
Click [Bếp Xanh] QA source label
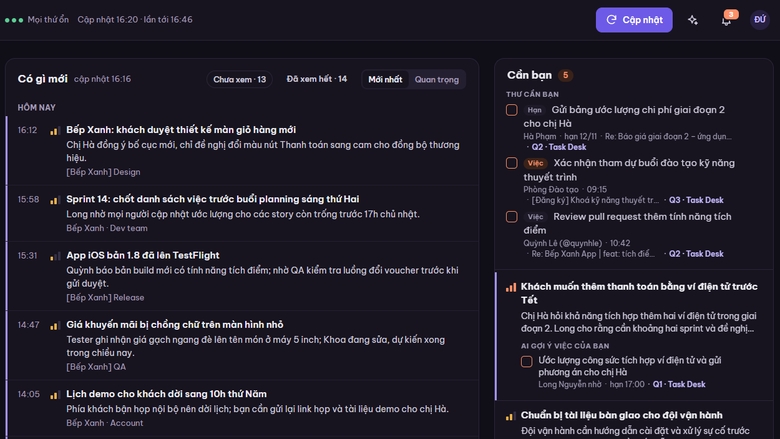pyautogui.click(x=96, y=367)
